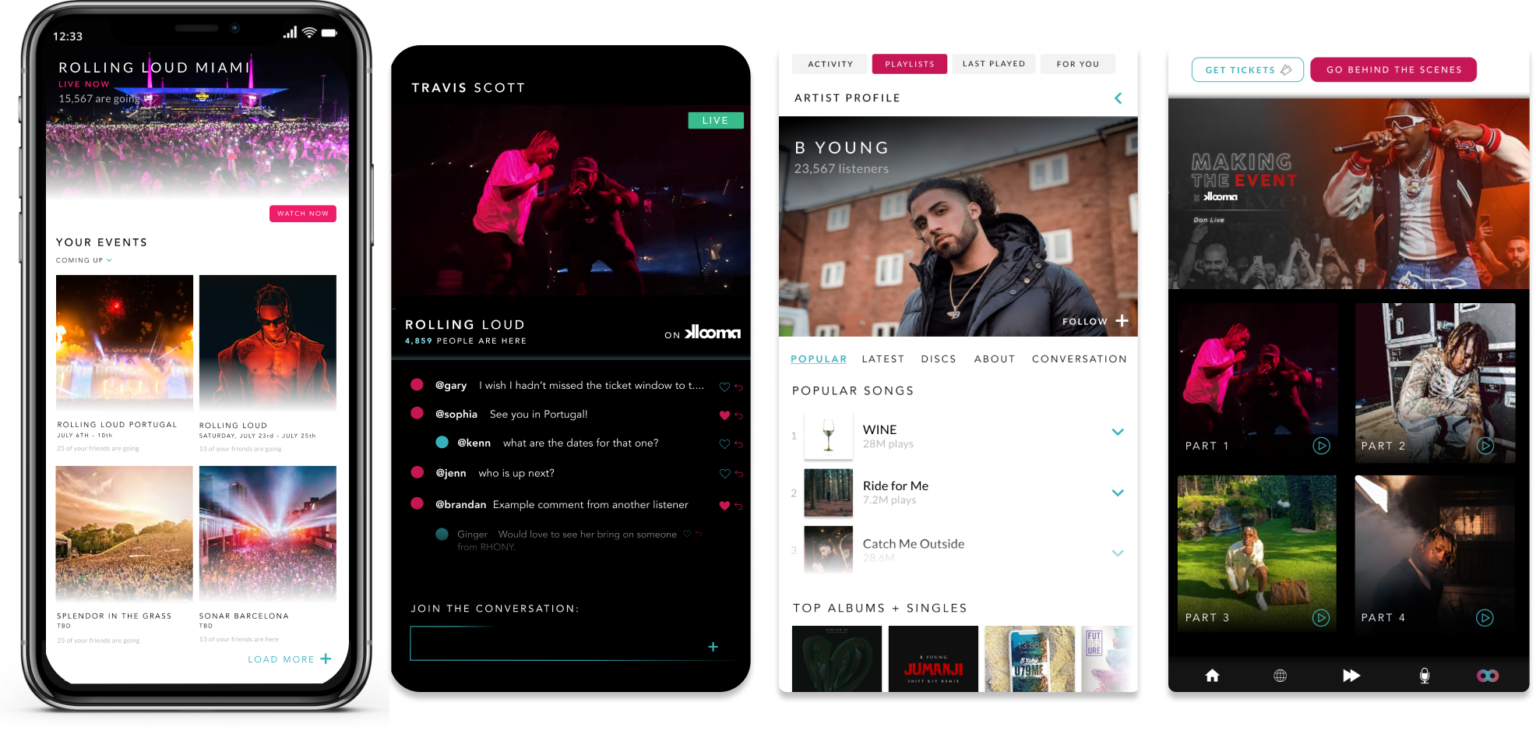The height and width of the screenshot is (738, 1536).
Task: Select the Discs section tab
Action: click(938, 359)
